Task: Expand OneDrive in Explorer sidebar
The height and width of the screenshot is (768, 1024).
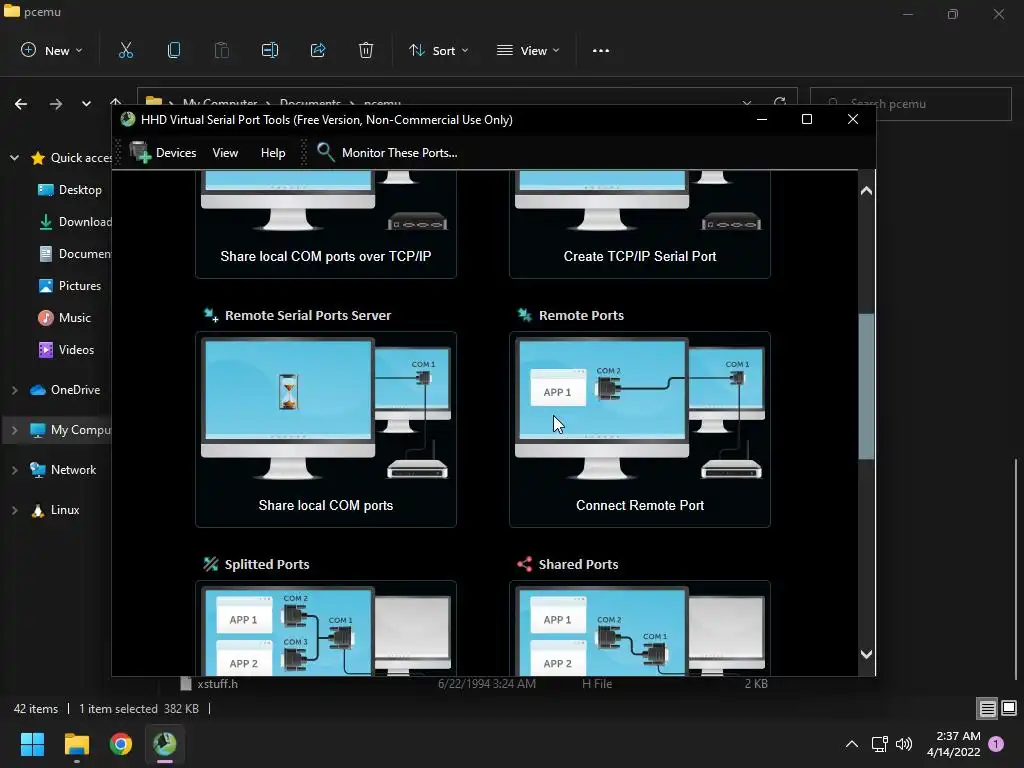Action: [14, 390]
